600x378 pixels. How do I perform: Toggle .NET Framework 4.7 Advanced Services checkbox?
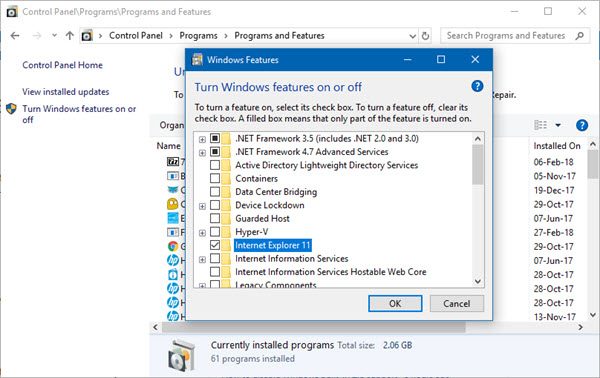(x=215, y=152)
